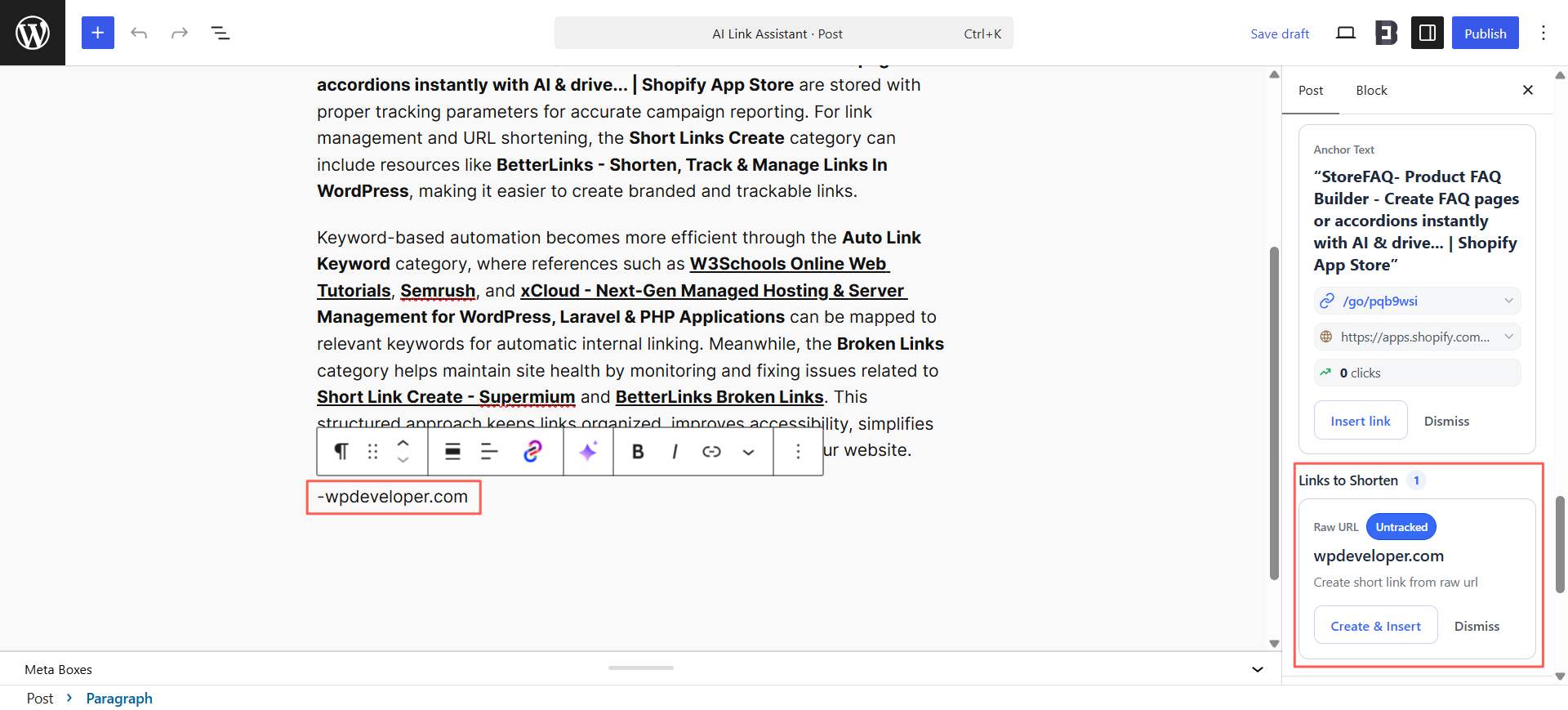Click the -wpdeveloper.com paragraph text
The image size is (1568, 710).
393,497
